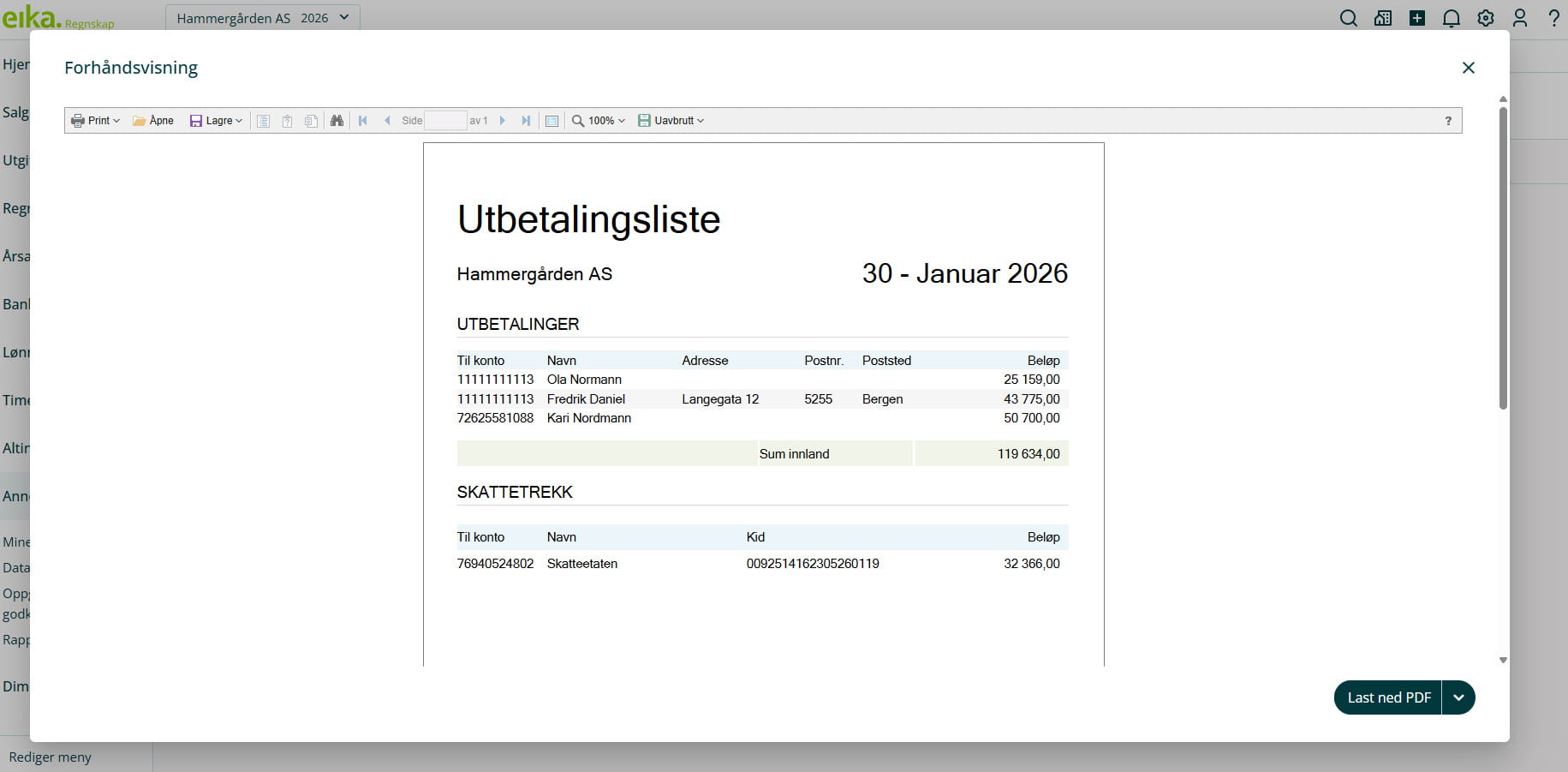The width and height of the screenshot is (1568, 772).
Task: Click the Side page number input field
Action: pos(445,121)
